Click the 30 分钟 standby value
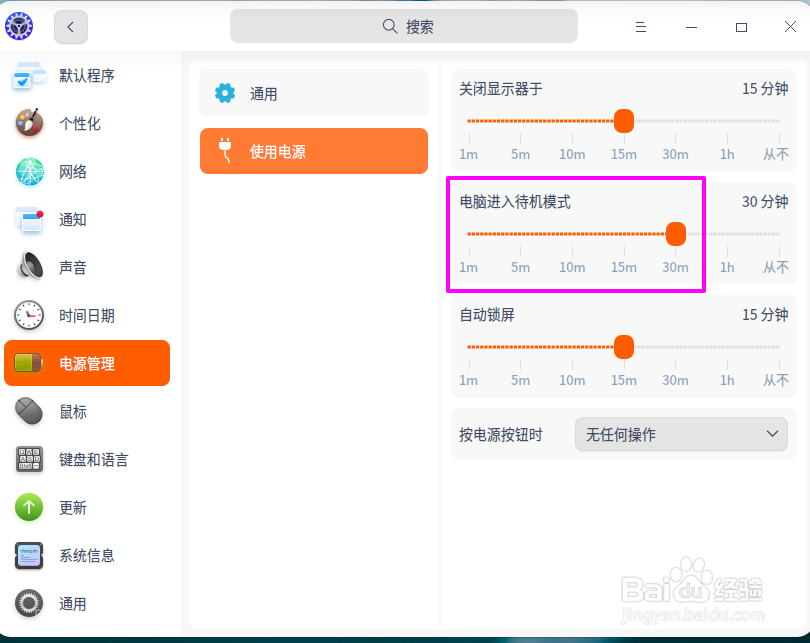Image resolution: width=810 pixels, height=643 pixels. [x=765, y=201]
